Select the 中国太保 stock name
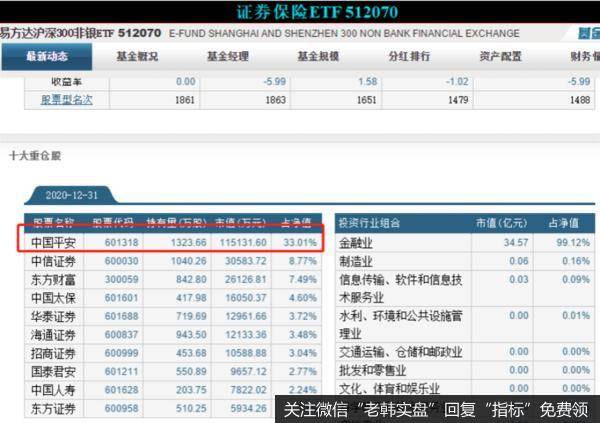600x423 pixels. tap(53, 298)
